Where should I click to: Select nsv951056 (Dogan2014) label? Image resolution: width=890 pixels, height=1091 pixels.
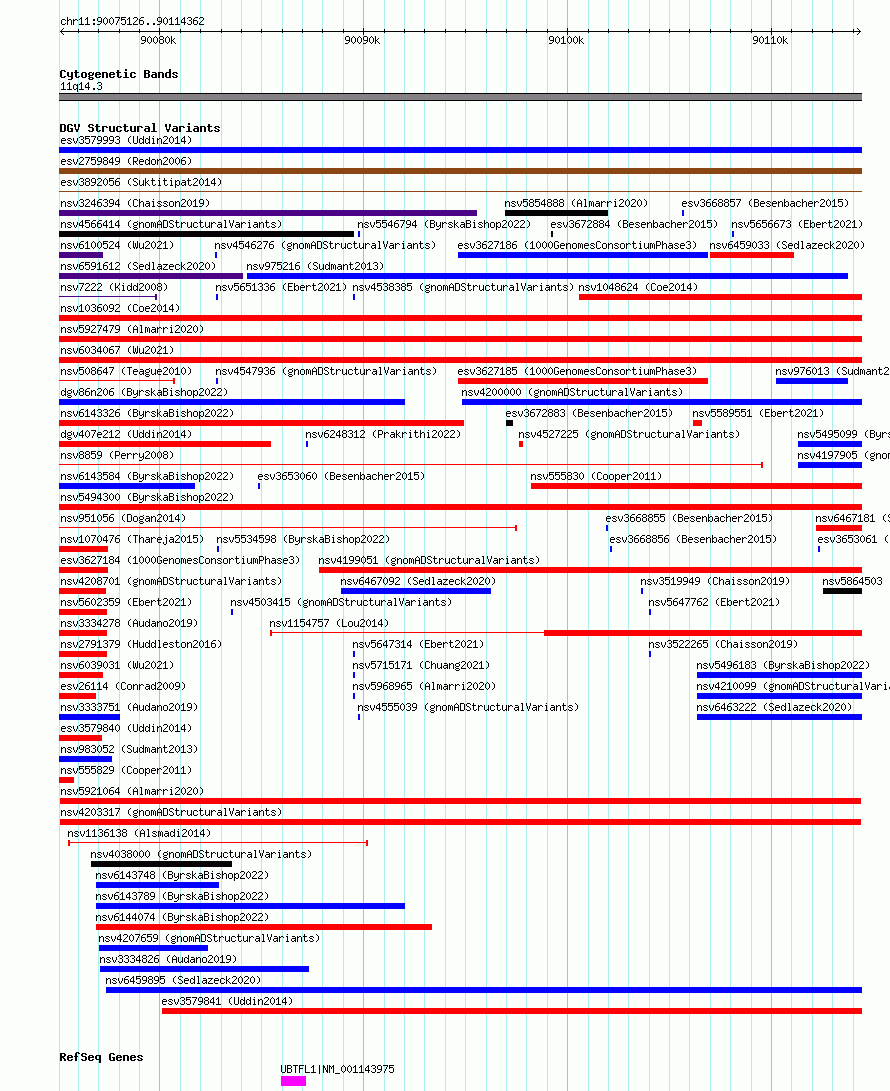[x=123, y=518]
